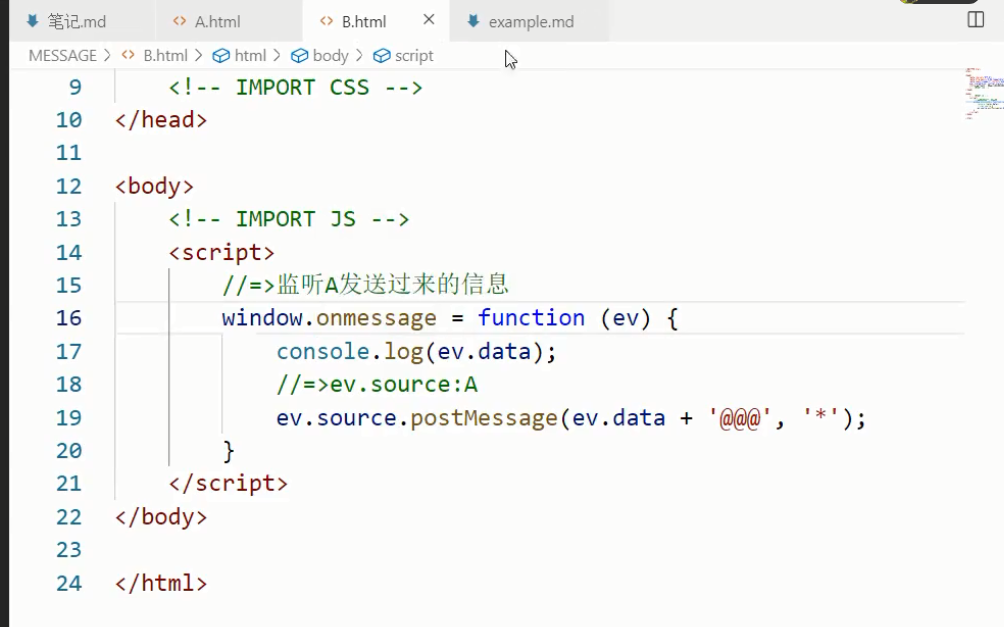Click the postMessage method call

[x=483, y=418]
